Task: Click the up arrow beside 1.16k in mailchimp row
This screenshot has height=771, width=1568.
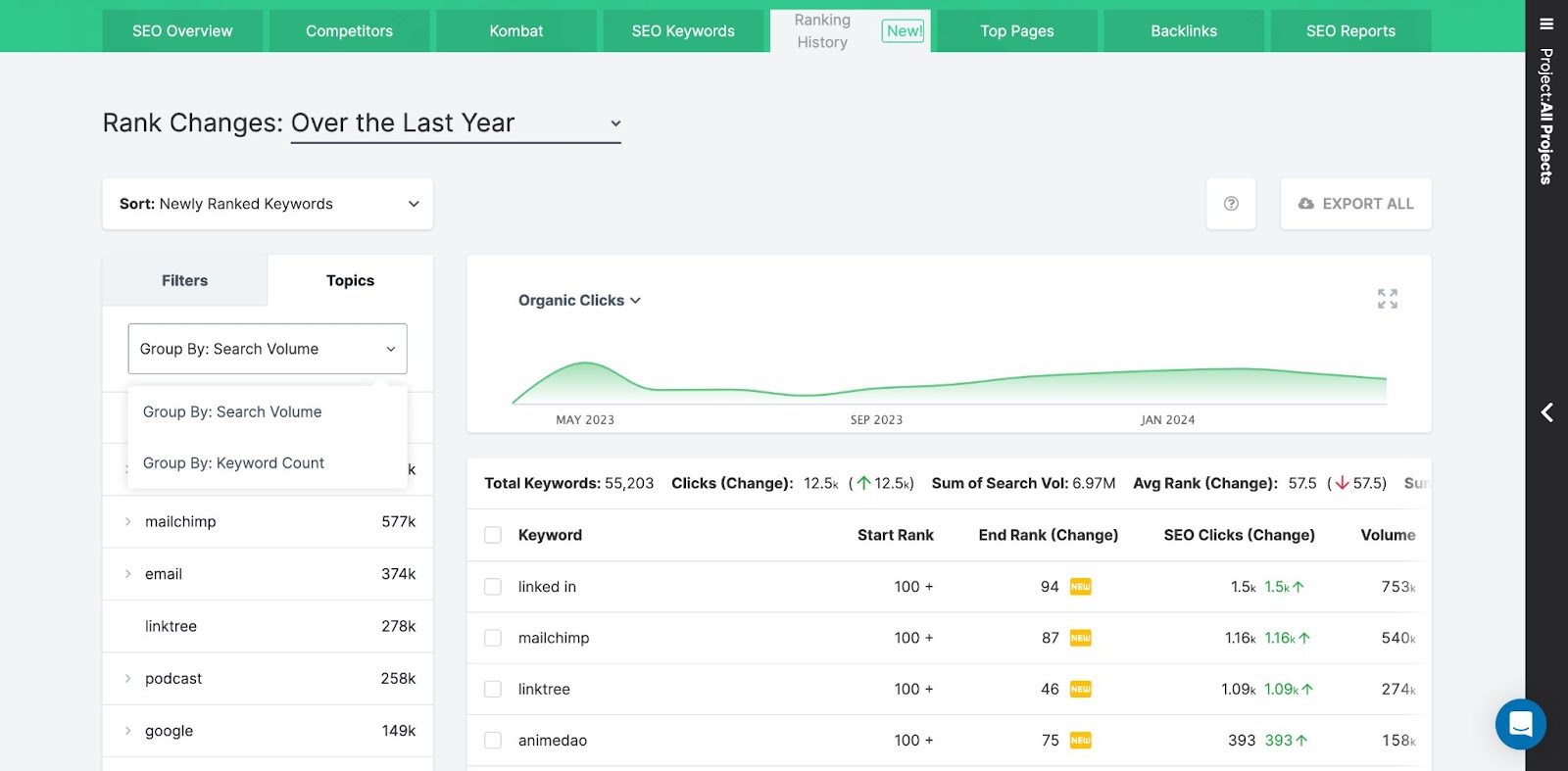Action: (x=1304, y=638)
